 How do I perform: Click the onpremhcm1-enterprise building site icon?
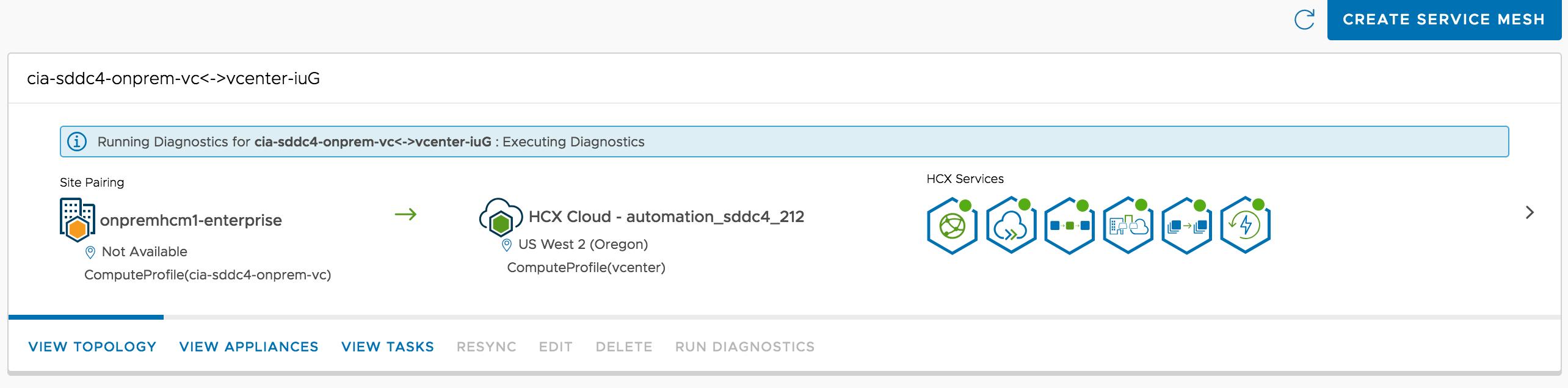(x=77, y=220)
